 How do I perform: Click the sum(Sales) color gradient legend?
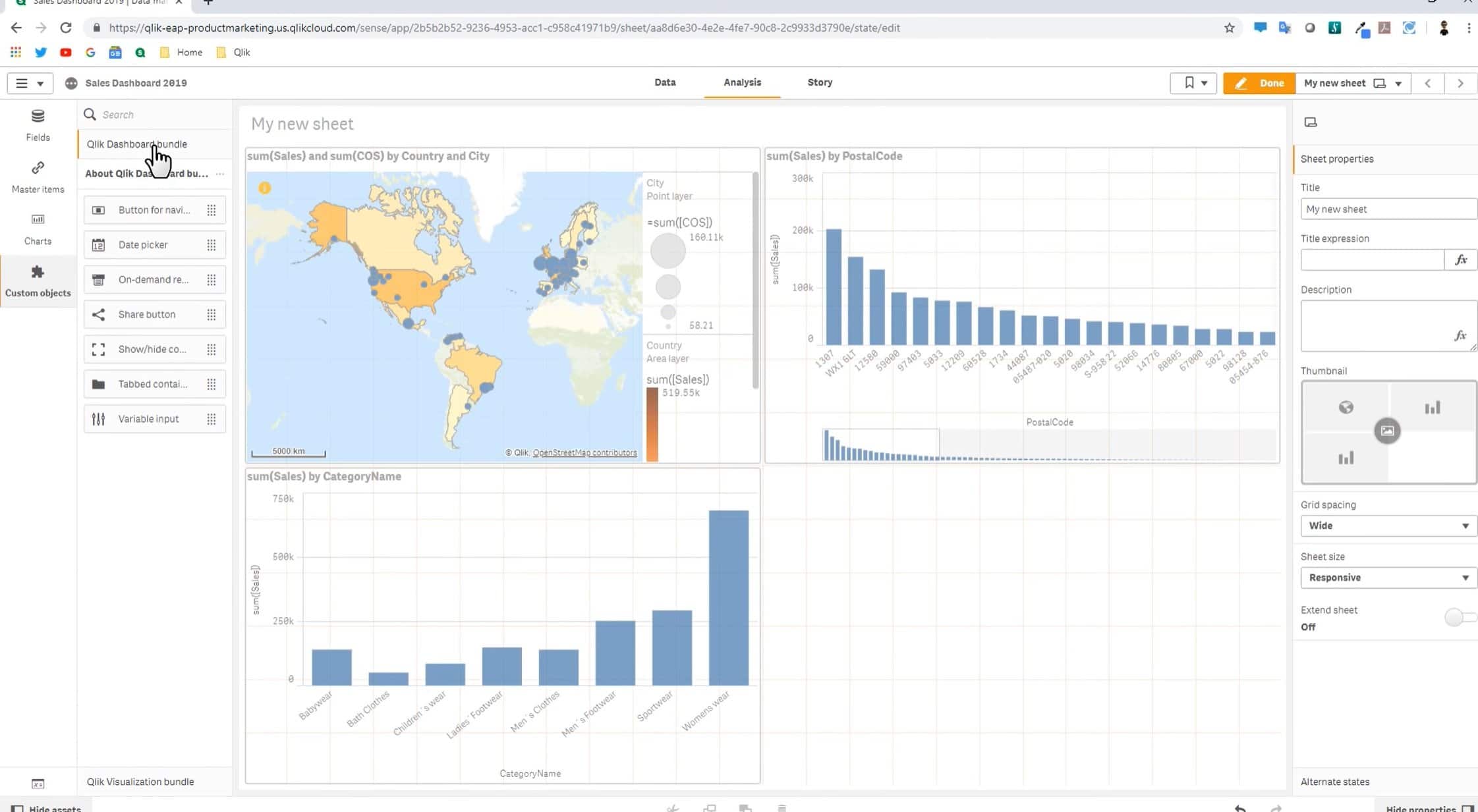click(652, 424)
